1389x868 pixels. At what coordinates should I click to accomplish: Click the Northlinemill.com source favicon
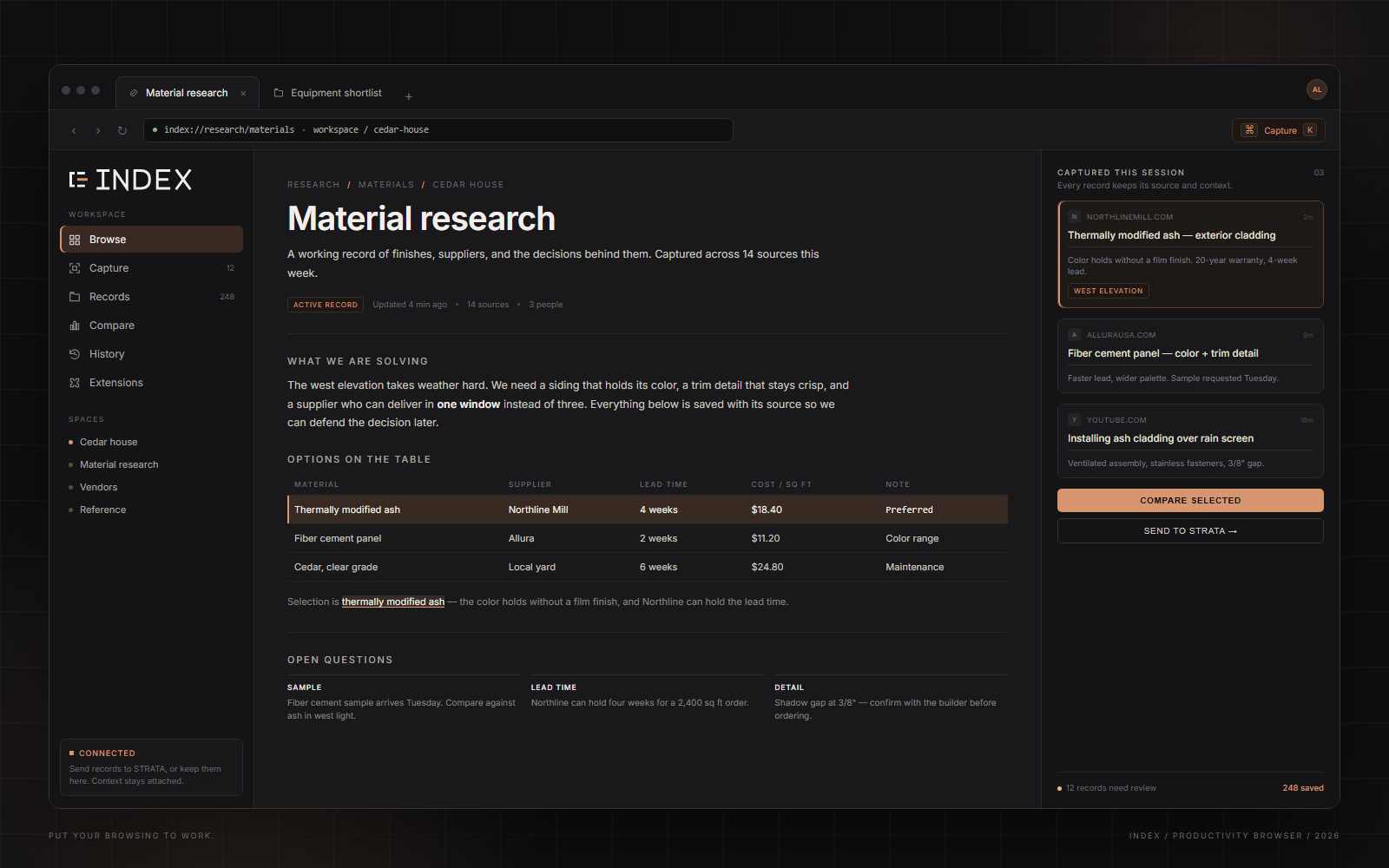click(1074, 217)
